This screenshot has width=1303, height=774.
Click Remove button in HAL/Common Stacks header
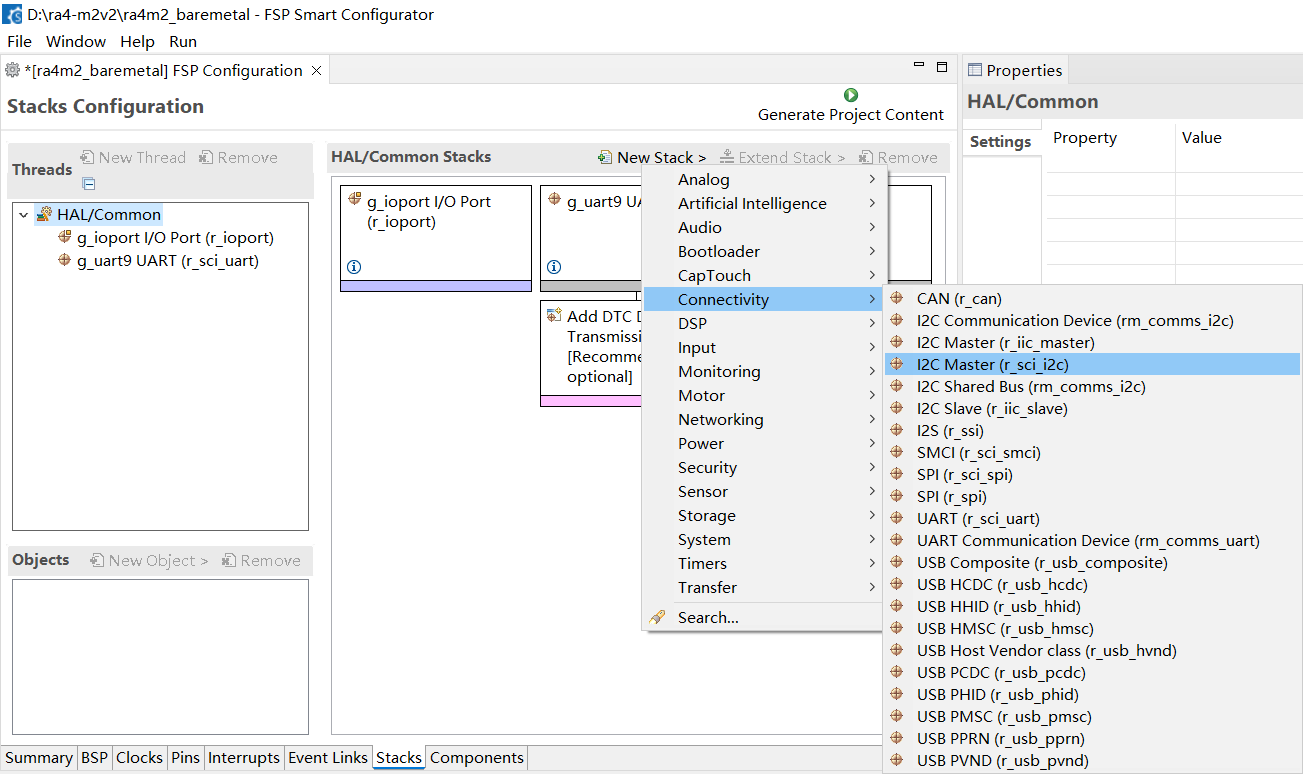899,157
